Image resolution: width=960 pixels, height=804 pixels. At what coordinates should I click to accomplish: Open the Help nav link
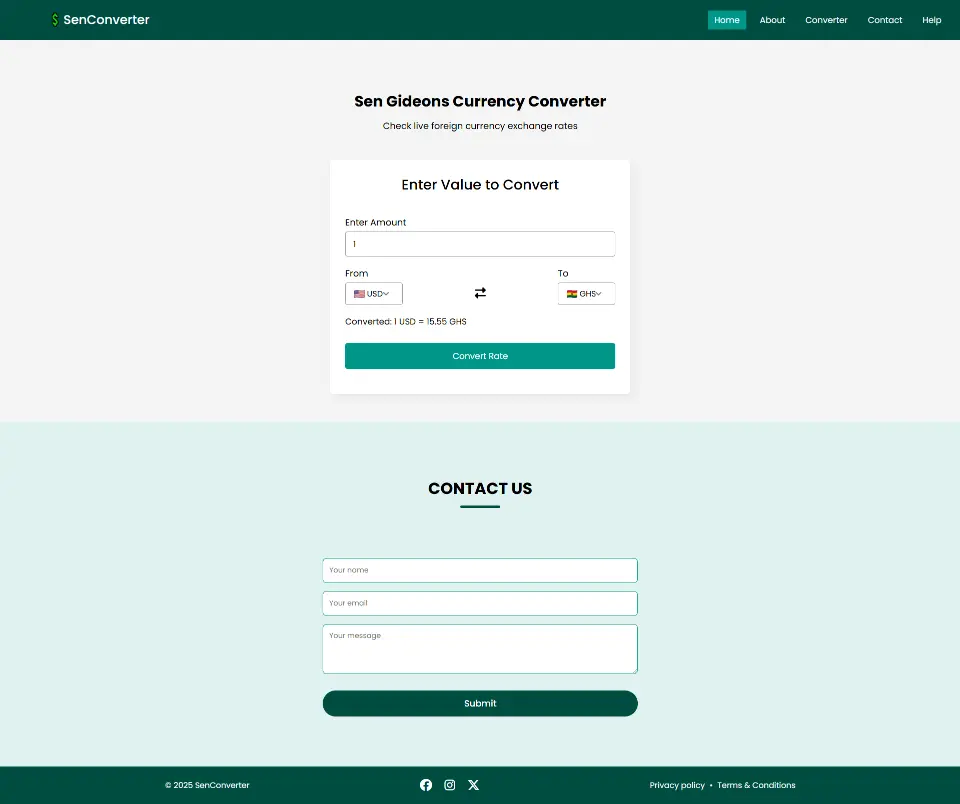[x=931, y=20]
